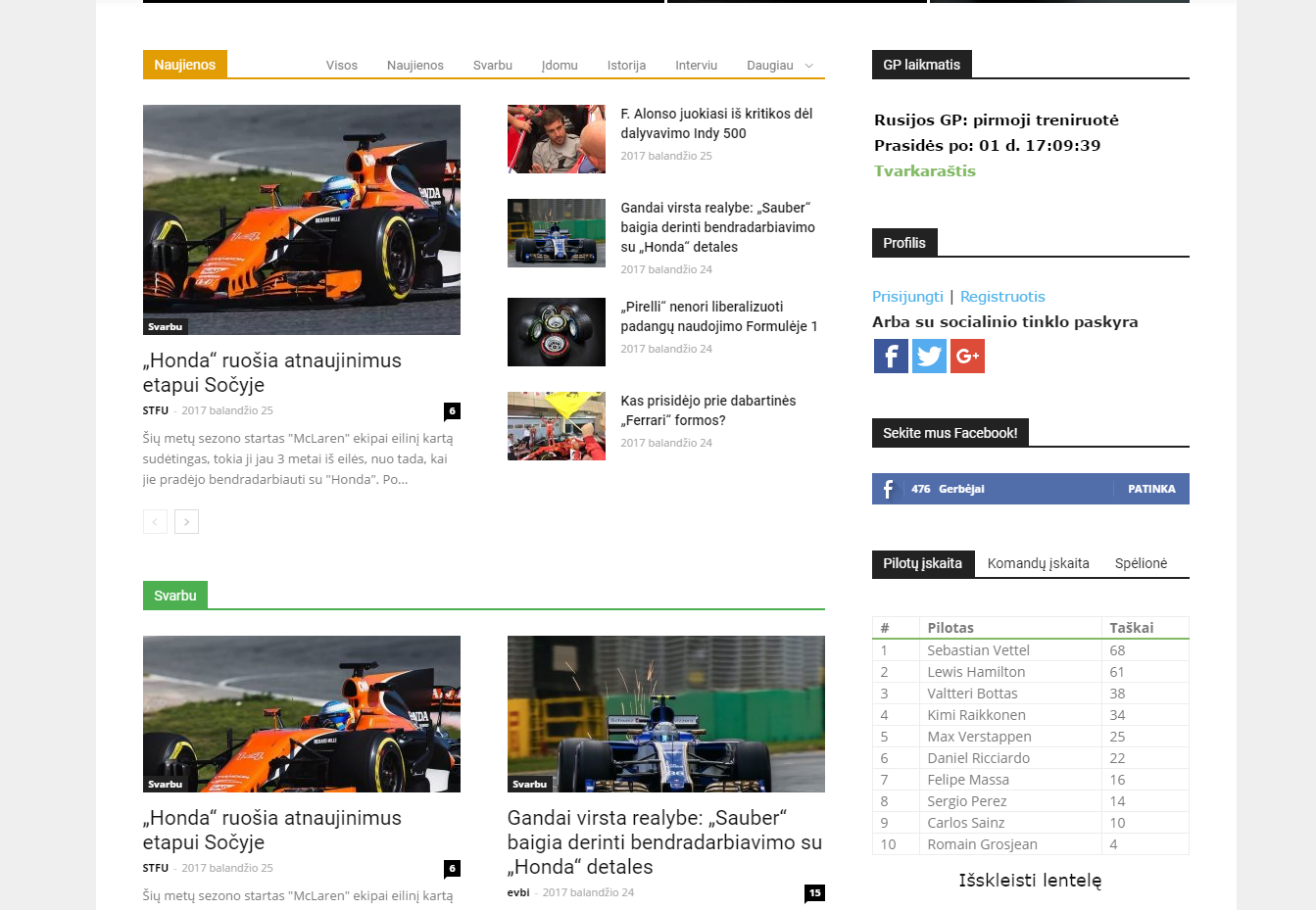Image resolution: width=1316 pixels, height=910 pixels.
Task: Click Lewis Hamilton in standings table
Action: click(x=977, y=672)
